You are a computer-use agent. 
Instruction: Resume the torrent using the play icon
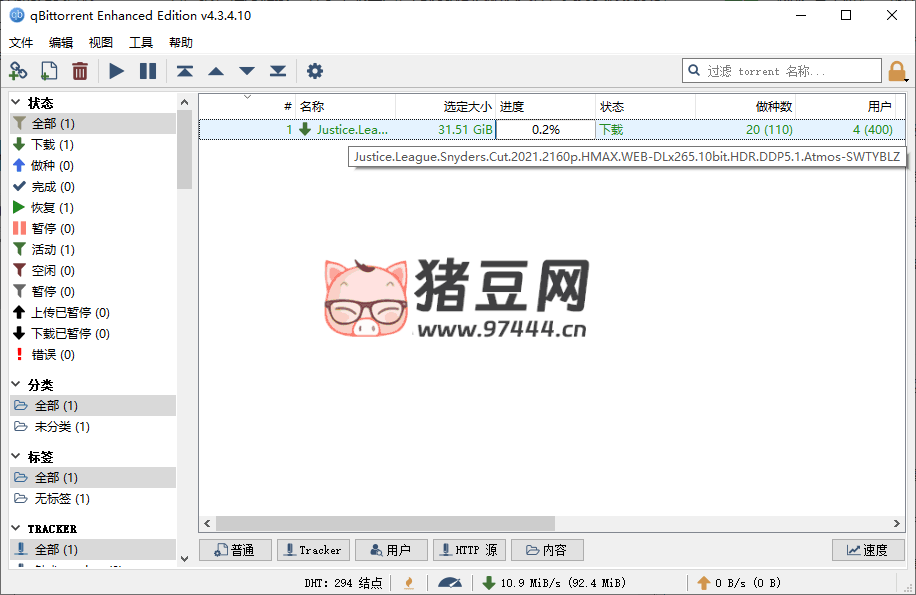tap(116, 71)
